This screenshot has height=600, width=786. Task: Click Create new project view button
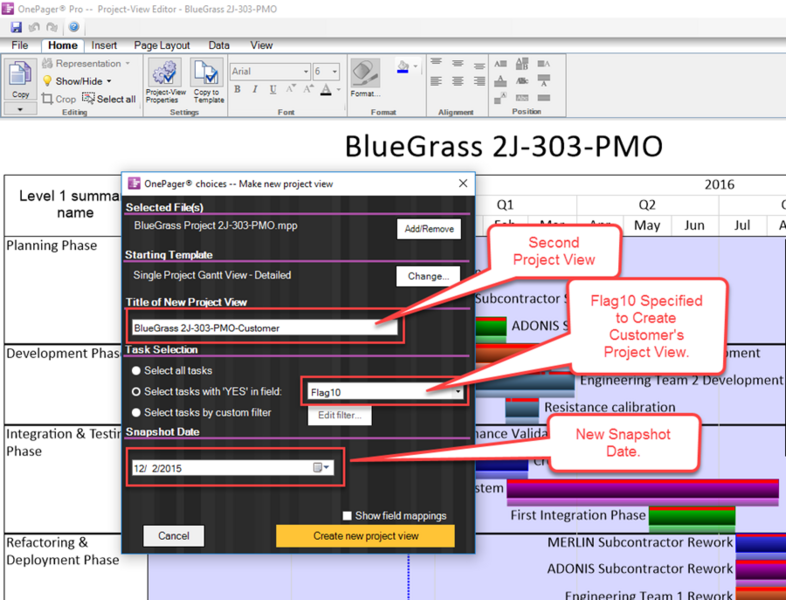(x=365, y=536)
